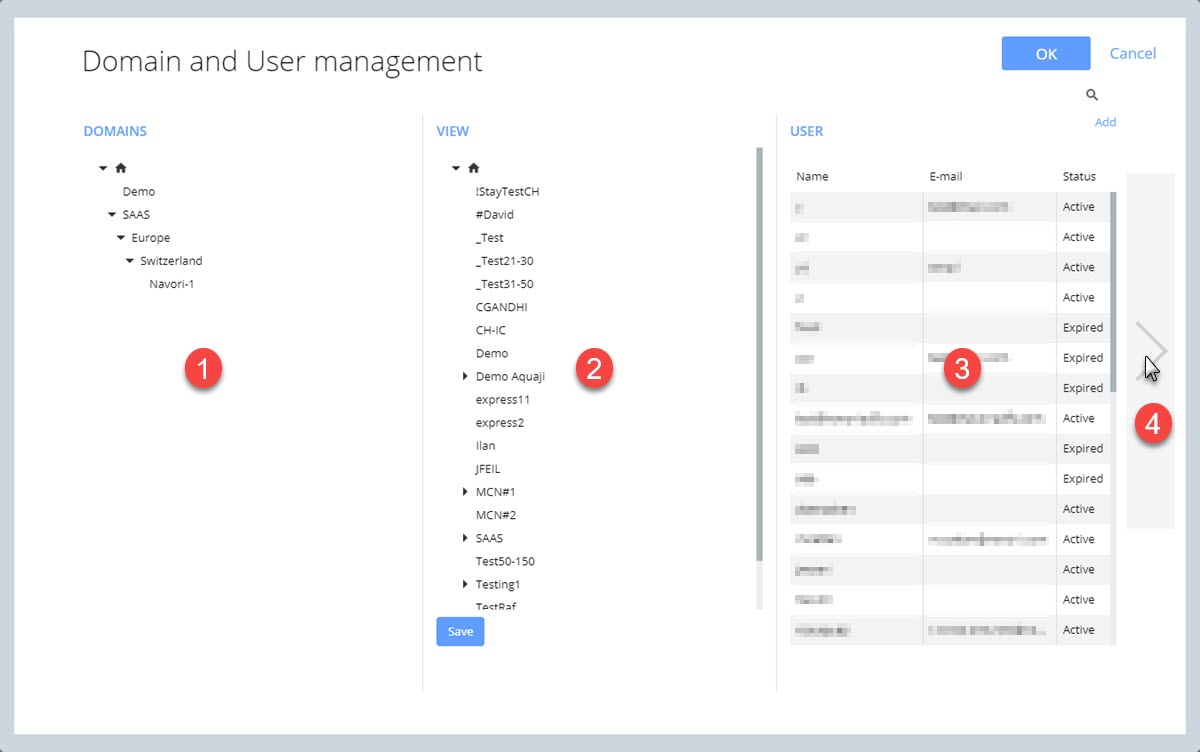Expand the SAAS view node arrow
Image resolution: width=1200 pixels, height=752 pixels.
point(465,538)
